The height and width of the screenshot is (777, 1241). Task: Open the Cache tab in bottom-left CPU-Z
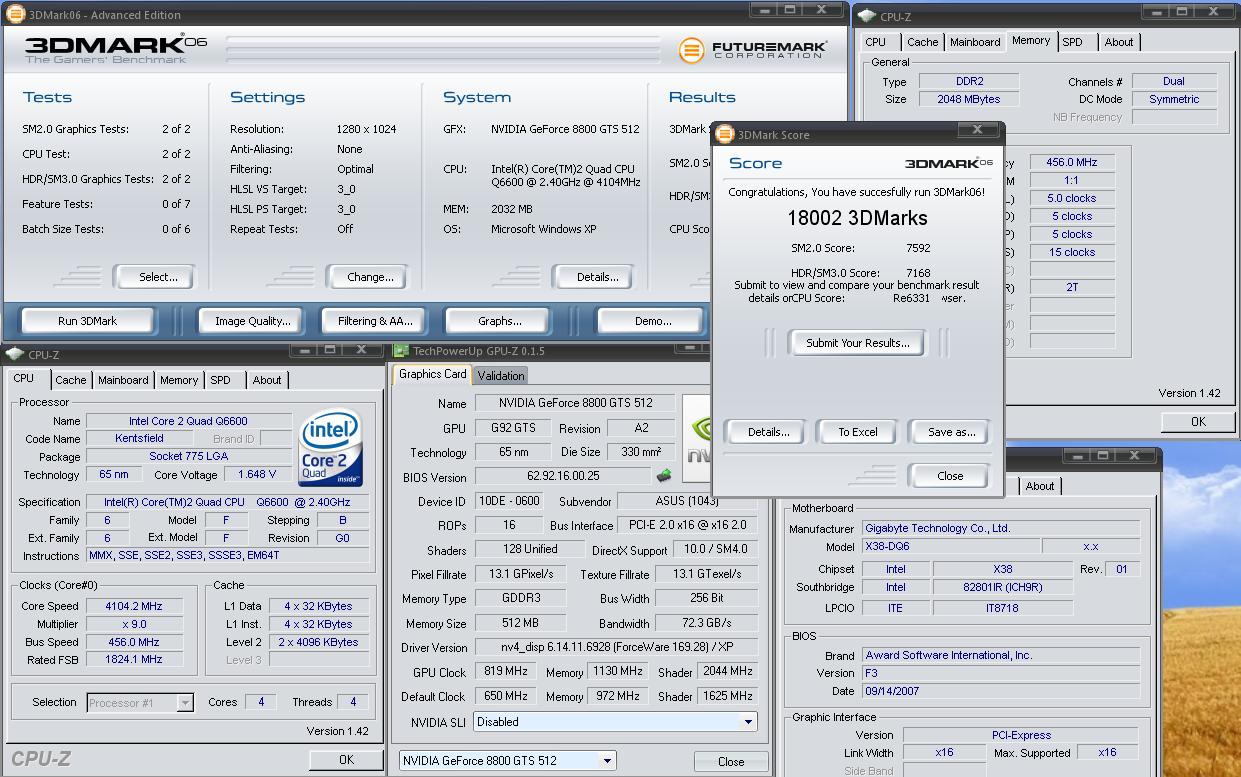coord(71,380)
